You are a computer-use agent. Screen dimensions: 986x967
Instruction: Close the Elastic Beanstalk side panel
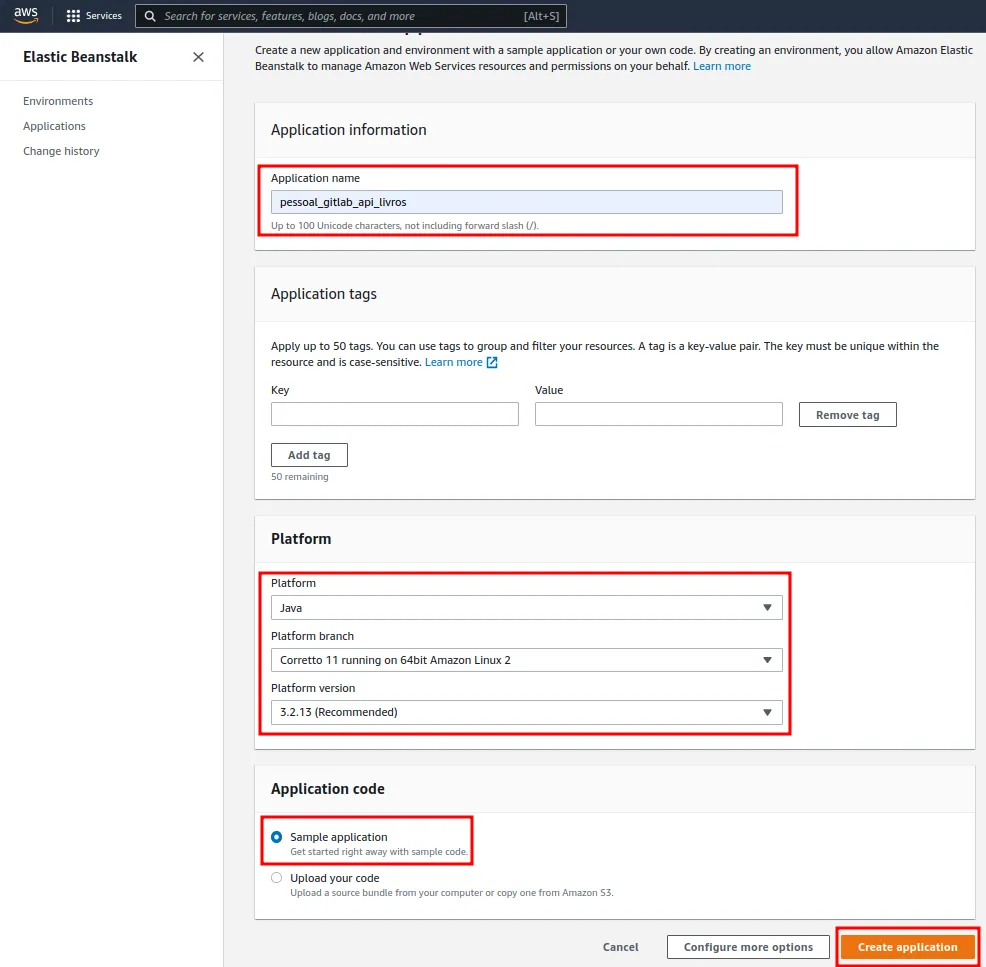click(198, 57)
